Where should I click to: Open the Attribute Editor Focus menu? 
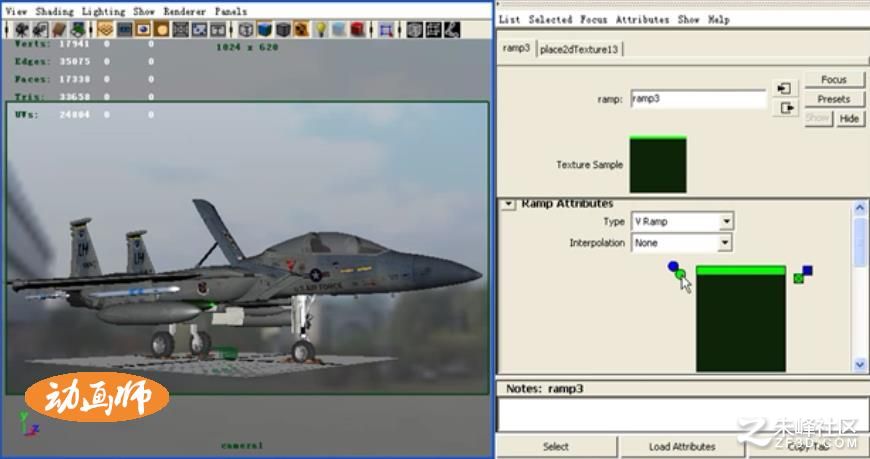point(594,19)
